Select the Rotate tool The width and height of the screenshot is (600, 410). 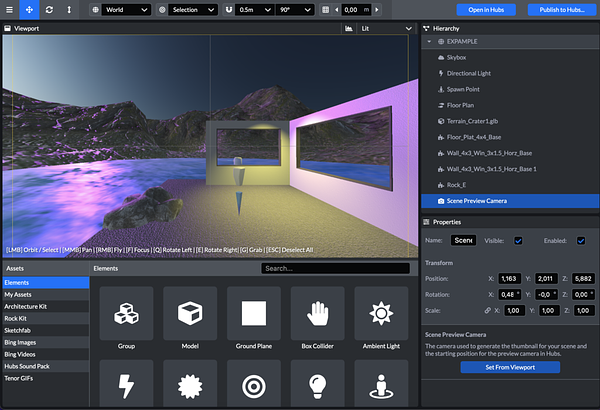49,9
